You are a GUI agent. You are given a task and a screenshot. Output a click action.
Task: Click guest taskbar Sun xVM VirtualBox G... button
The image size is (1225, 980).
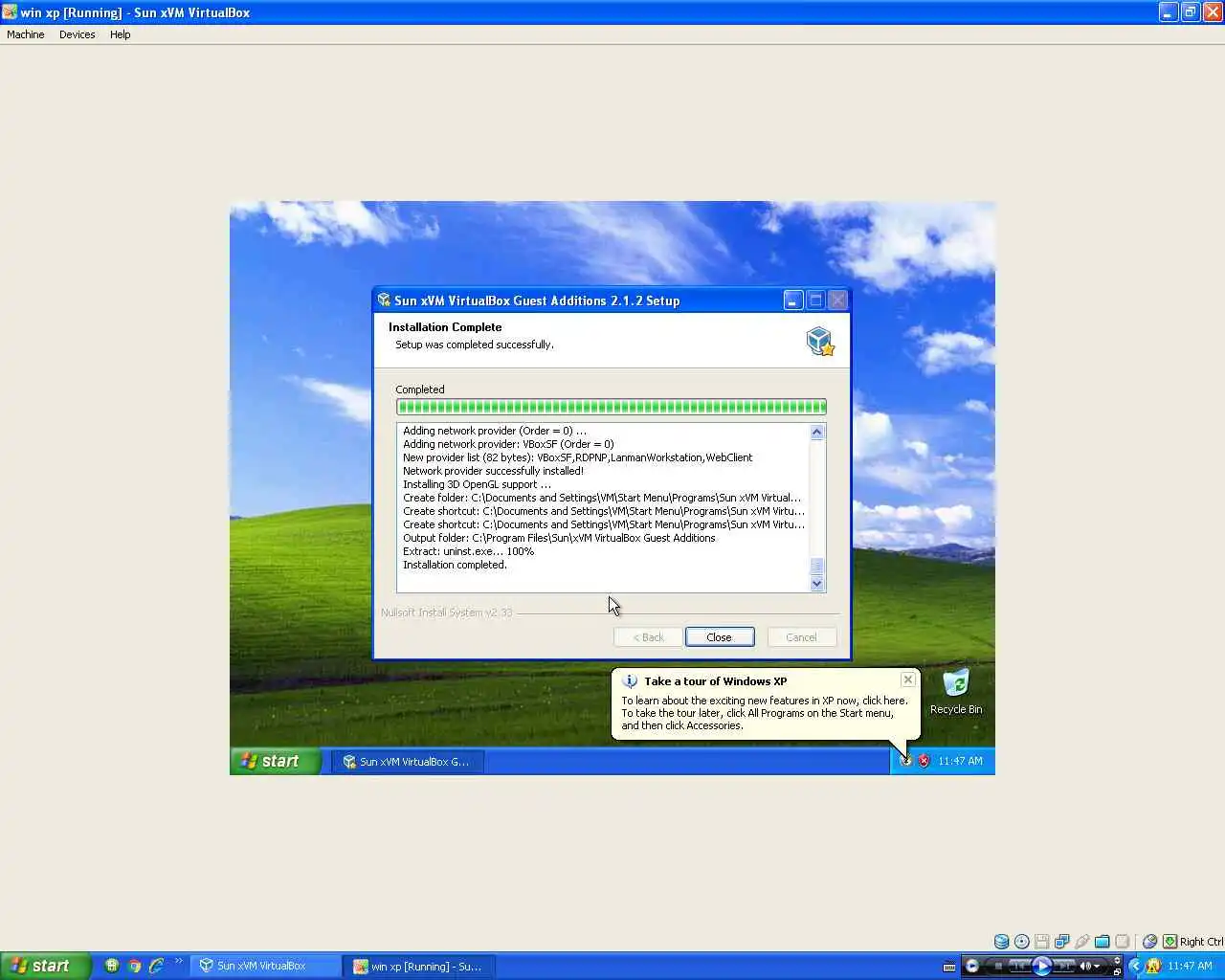click(x=408, y=762)
